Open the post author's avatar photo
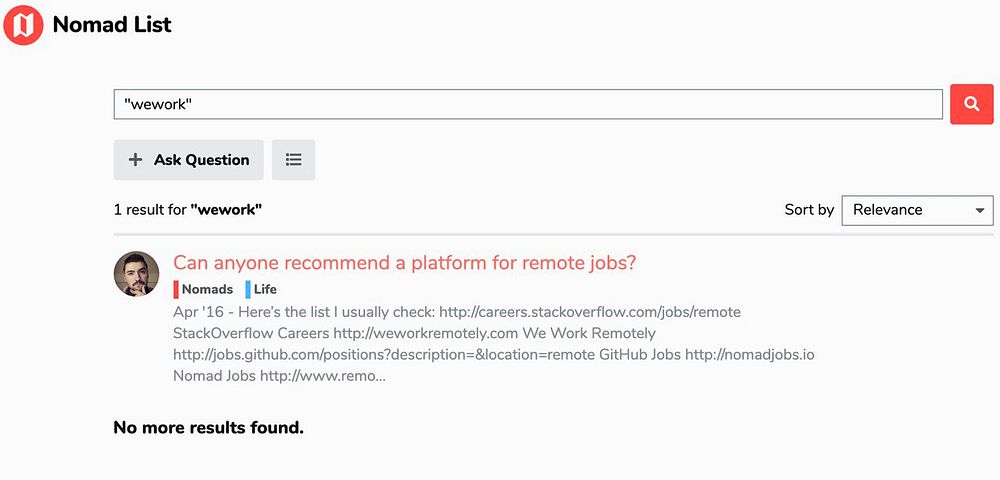Viewport: 1000px width, 480px height. point(137,274)
